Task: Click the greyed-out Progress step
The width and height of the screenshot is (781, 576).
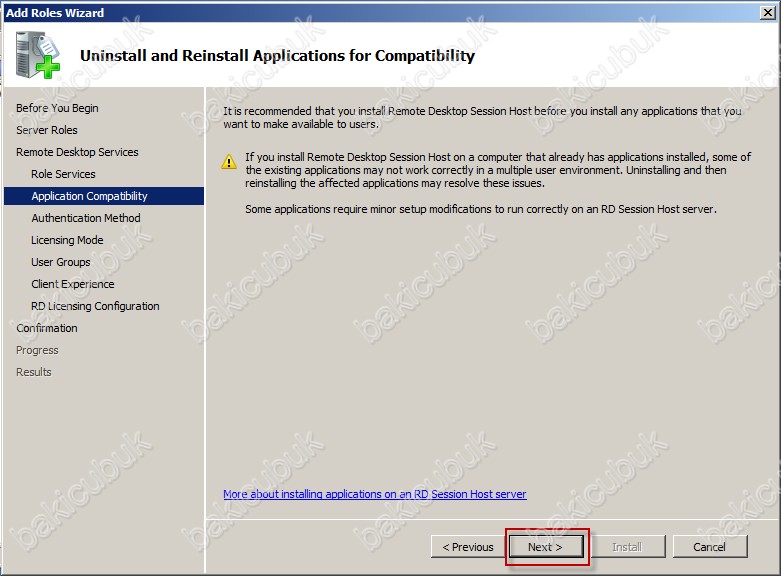Action: click(x=37, y=350)
